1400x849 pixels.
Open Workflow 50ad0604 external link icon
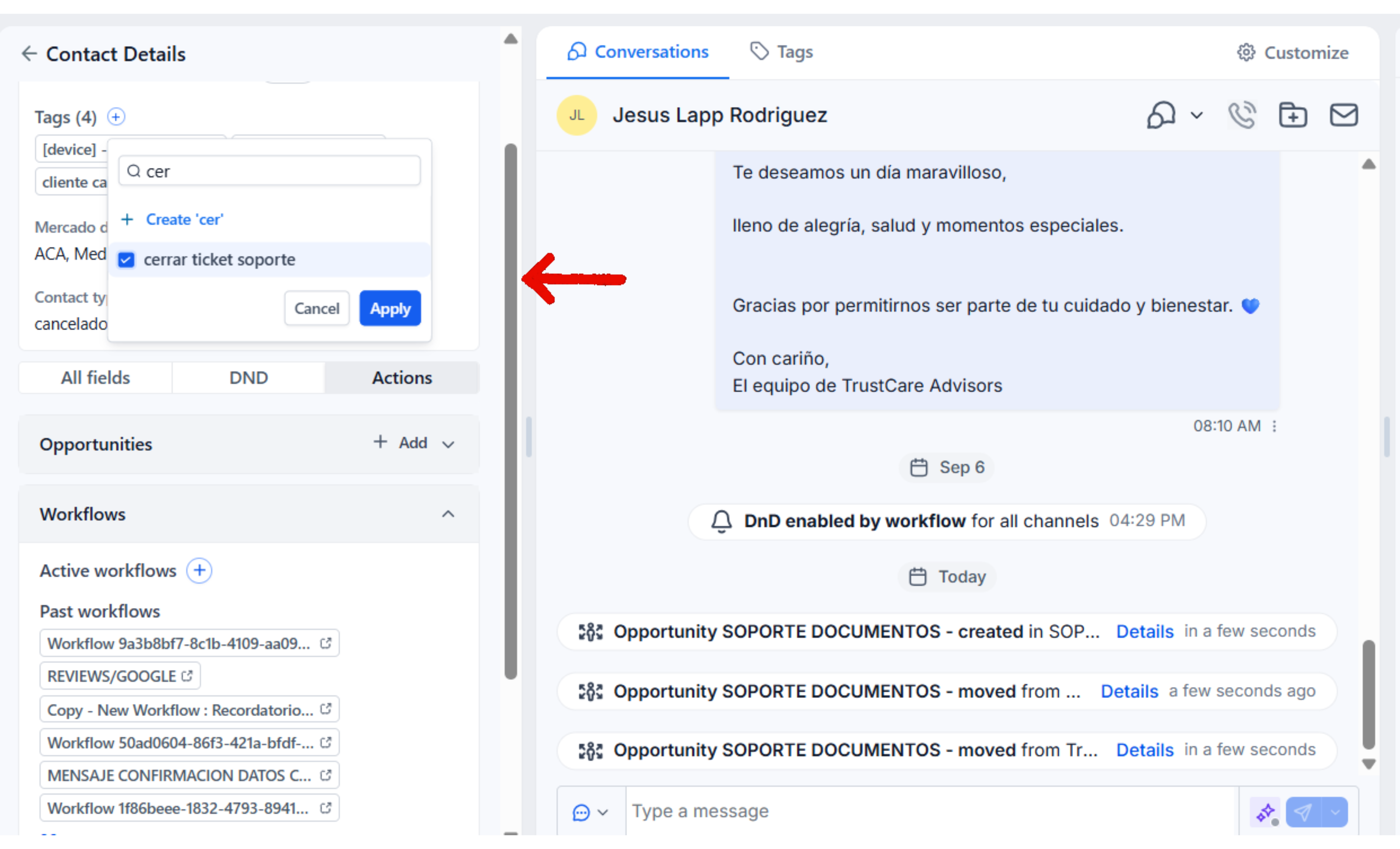tap(326, 742)
